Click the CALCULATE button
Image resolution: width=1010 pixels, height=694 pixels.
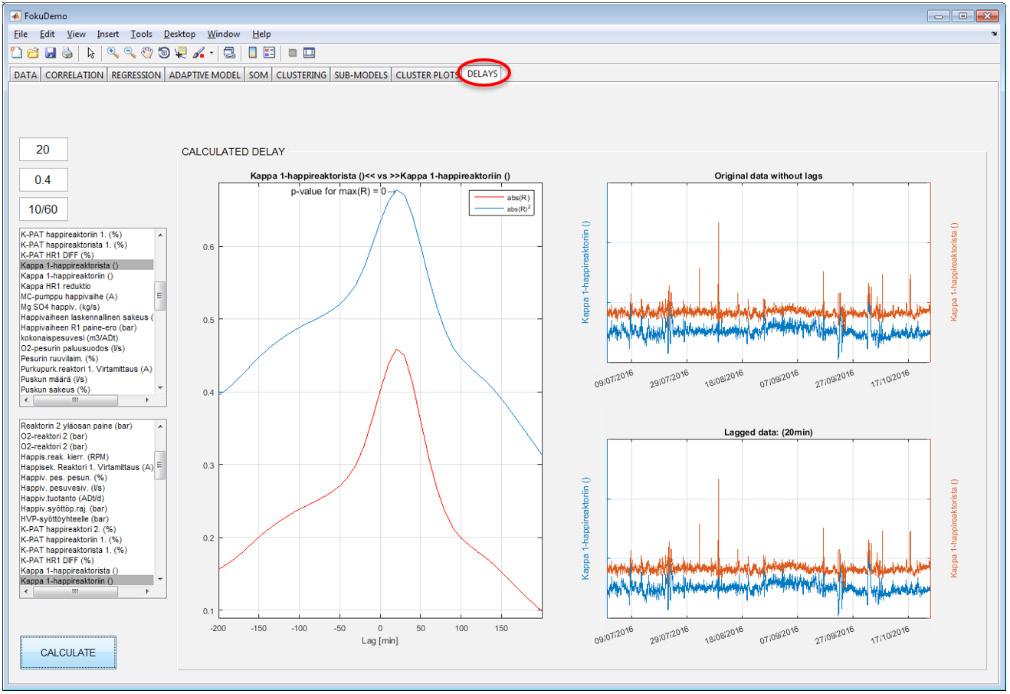pyautogui.click(x=68, y=653)
